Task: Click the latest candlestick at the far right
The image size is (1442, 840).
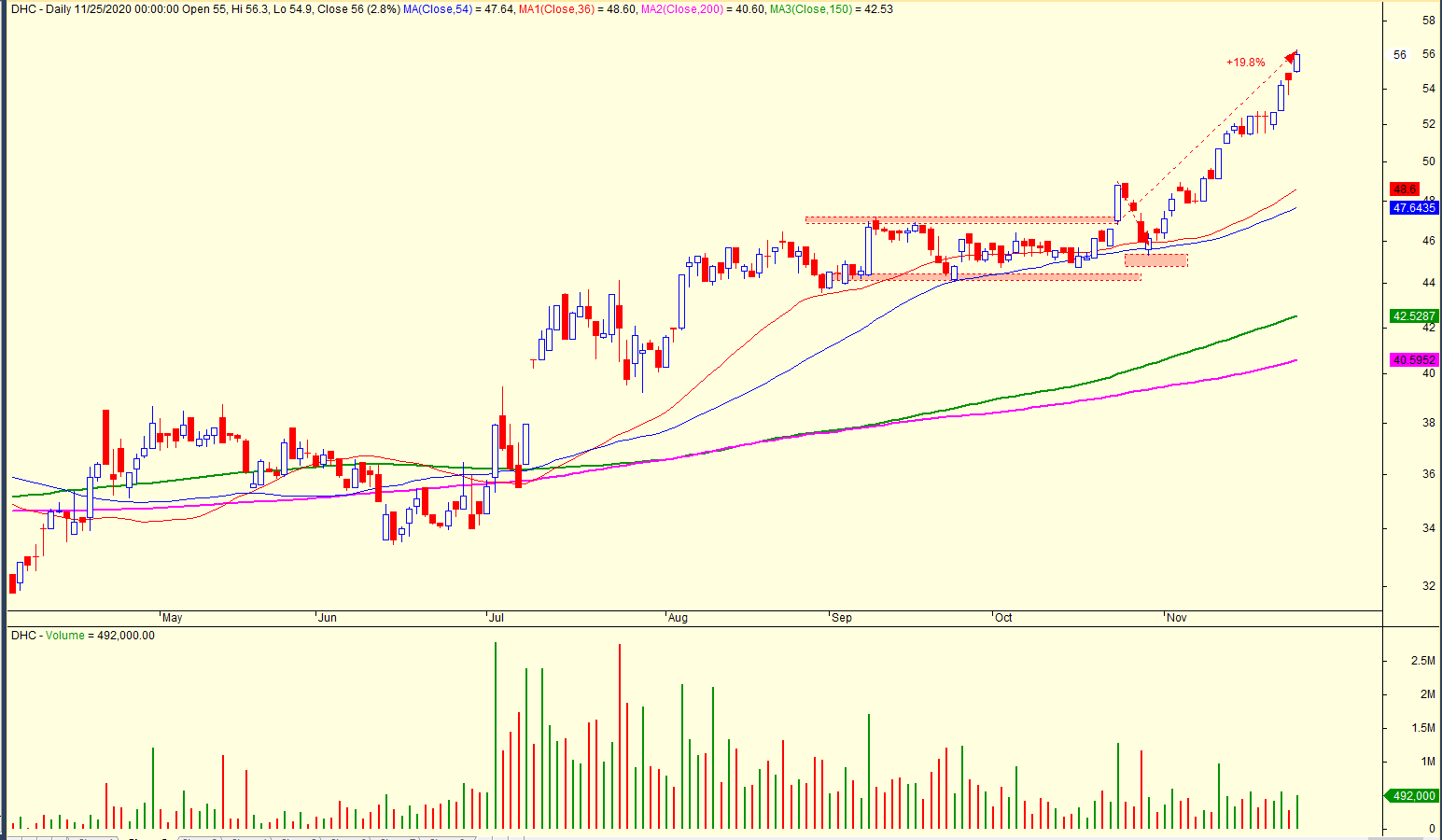Action: click(1297, 63)
